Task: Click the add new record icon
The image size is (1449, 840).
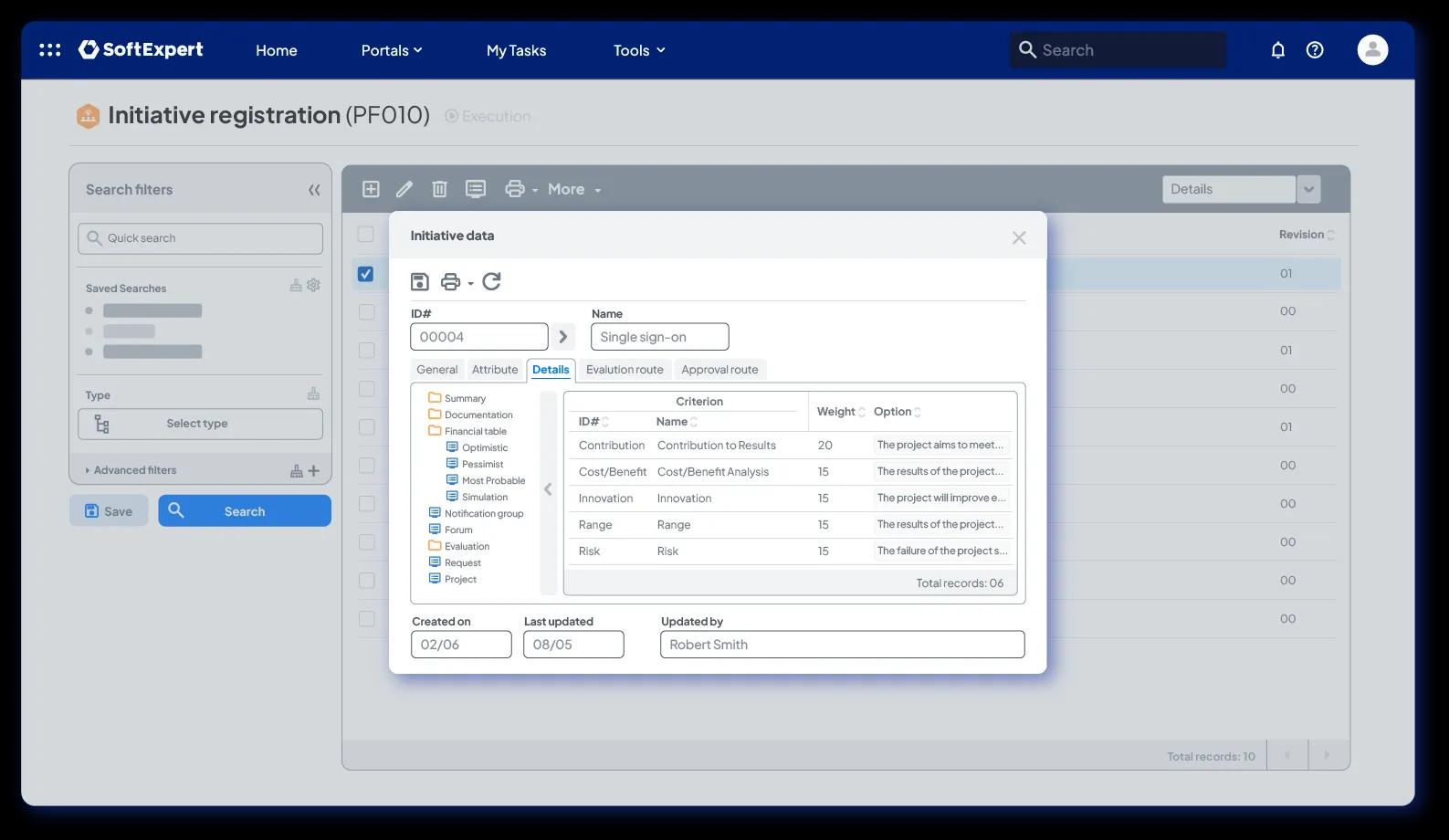Action: 371,189
